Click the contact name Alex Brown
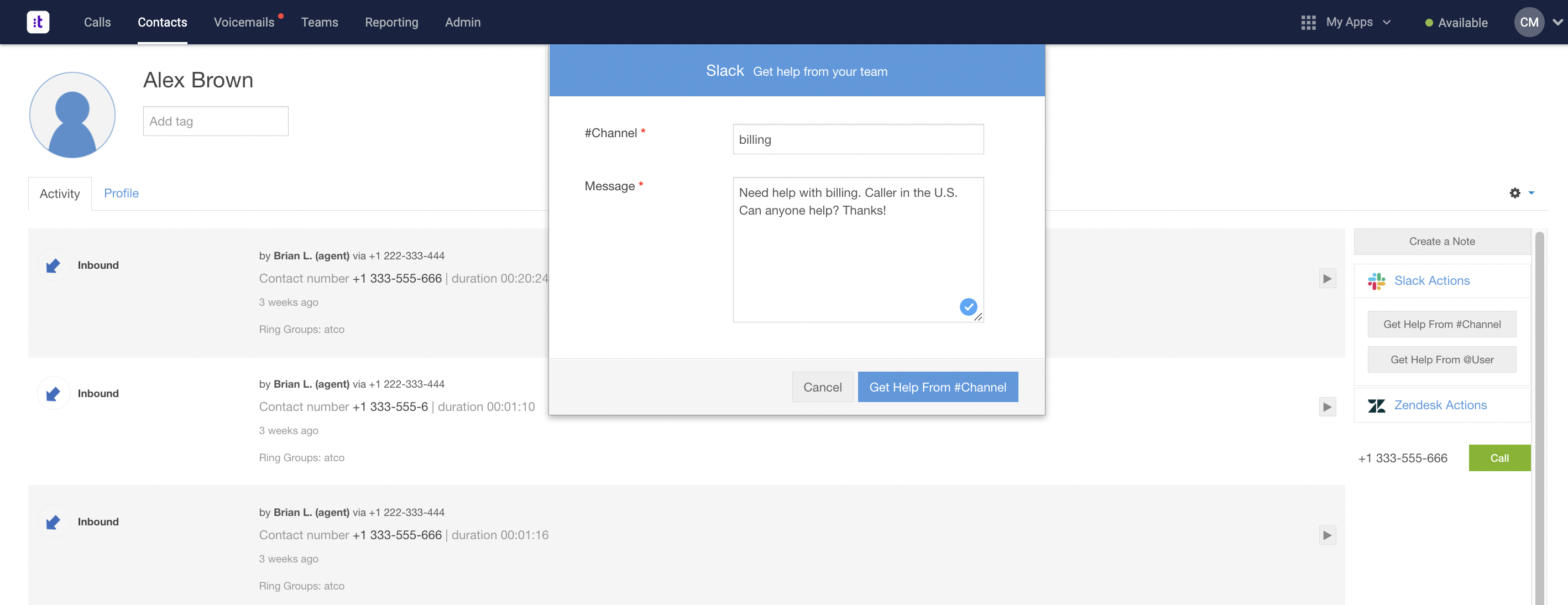1568x605 pixels. [198, 80]
